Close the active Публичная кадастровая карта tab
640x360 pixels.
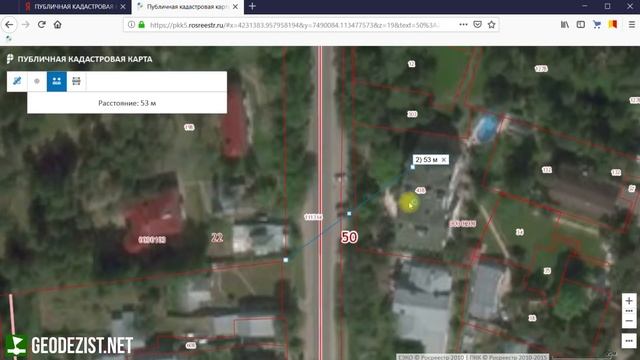[236, 7]
